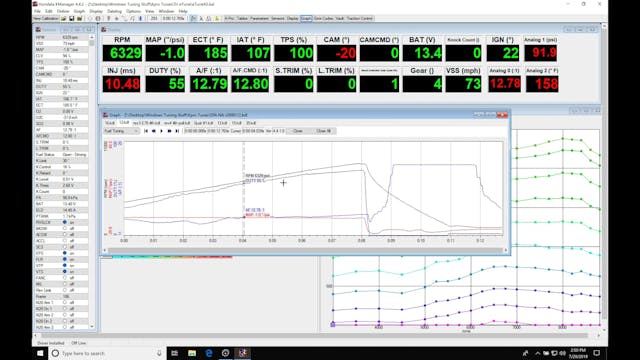Select the rev4 4th pull.kdl datalog tab

click(177, 123)
